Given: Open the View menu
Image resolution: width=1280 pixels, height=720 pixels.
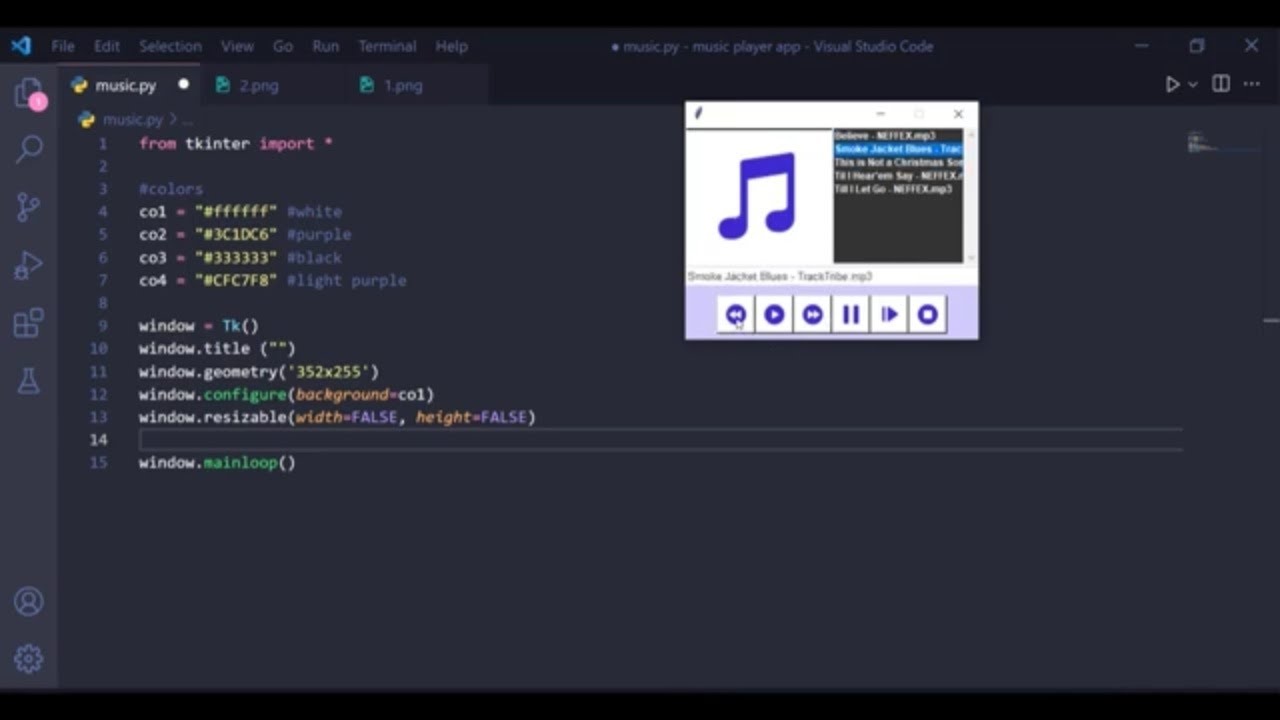Looking at the screenshot, I should (237, 46).
